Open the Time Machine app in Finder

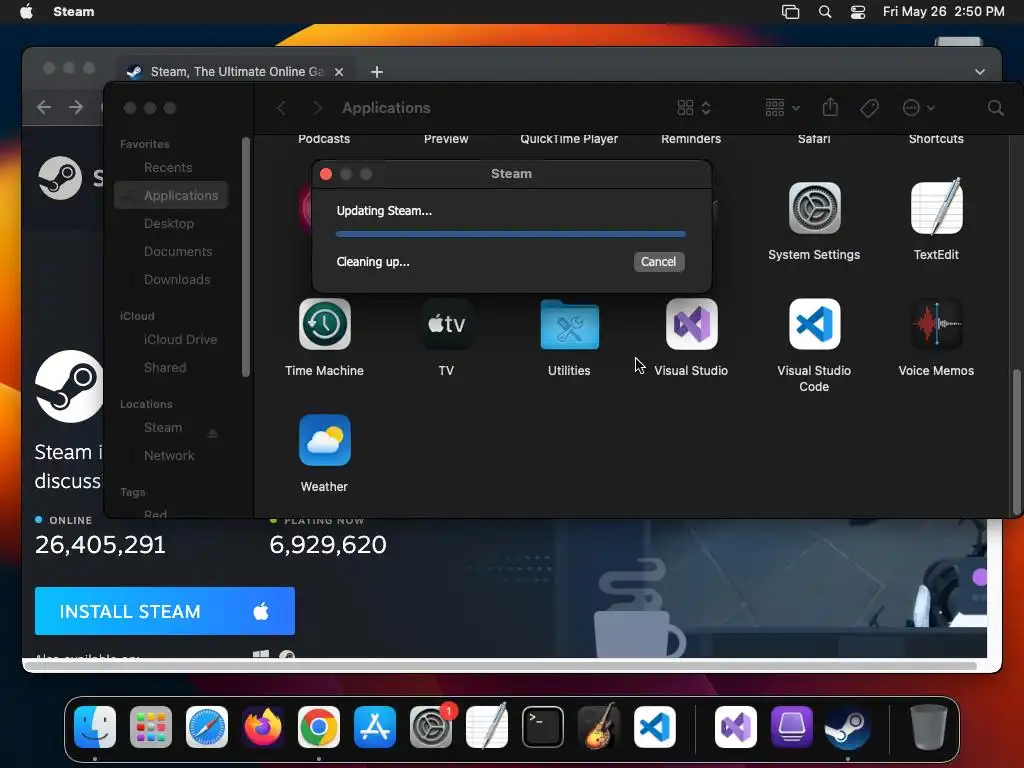coord(325,325)
